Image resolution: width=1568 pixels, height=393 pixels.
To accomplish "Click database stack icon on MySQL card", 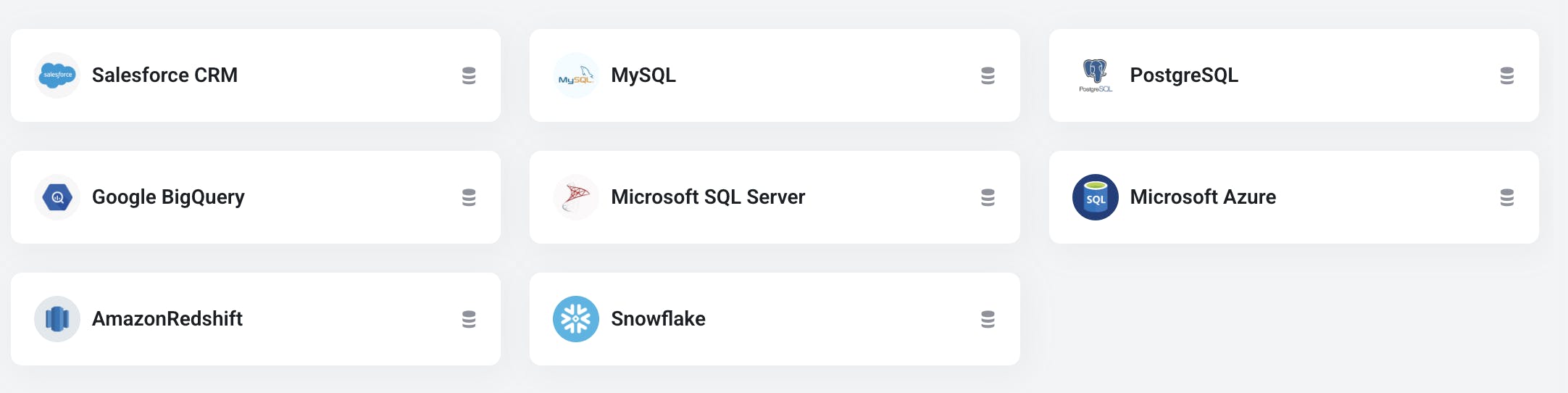I will coord(988,75).
